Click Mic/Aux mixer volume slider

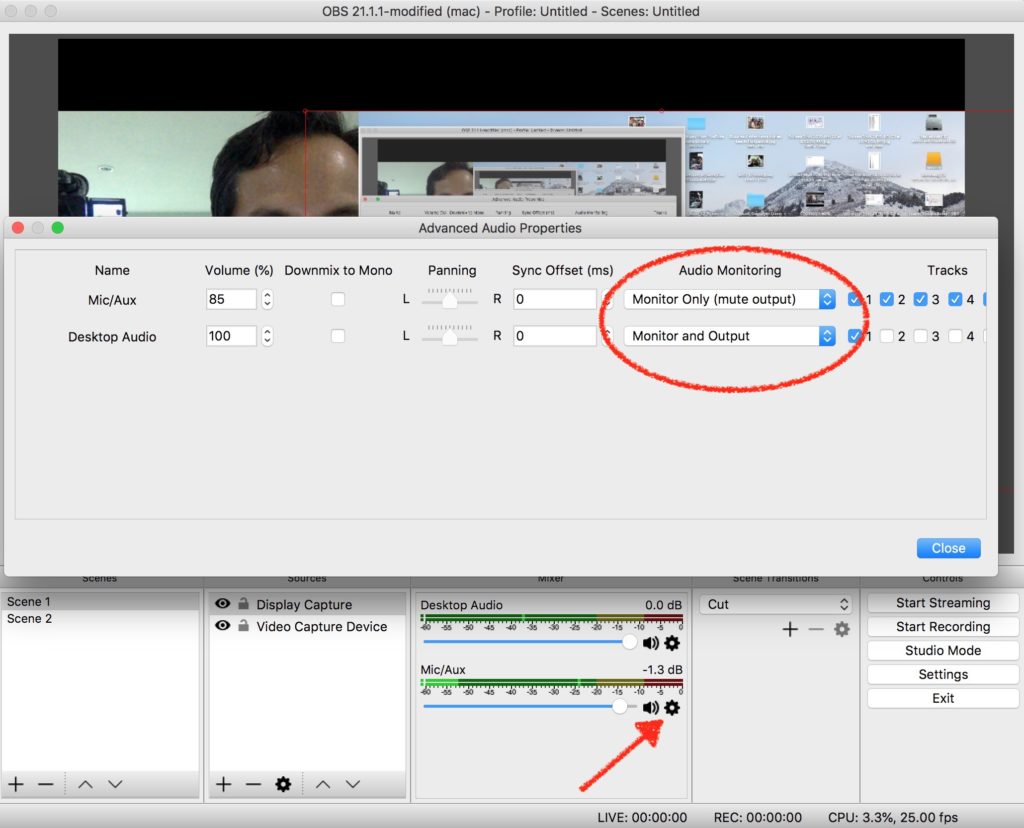click(530, 707)
